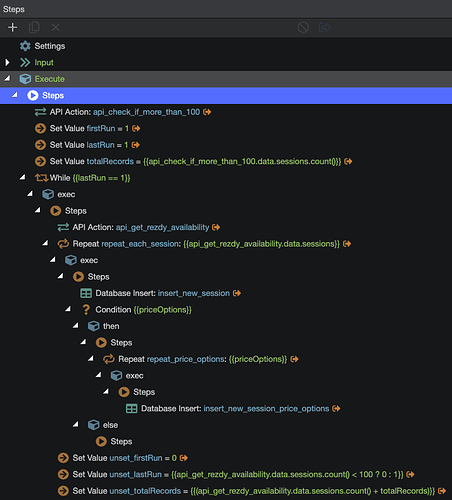Select Set Value unset_lastRun step
452x500 pixels.
236,474
